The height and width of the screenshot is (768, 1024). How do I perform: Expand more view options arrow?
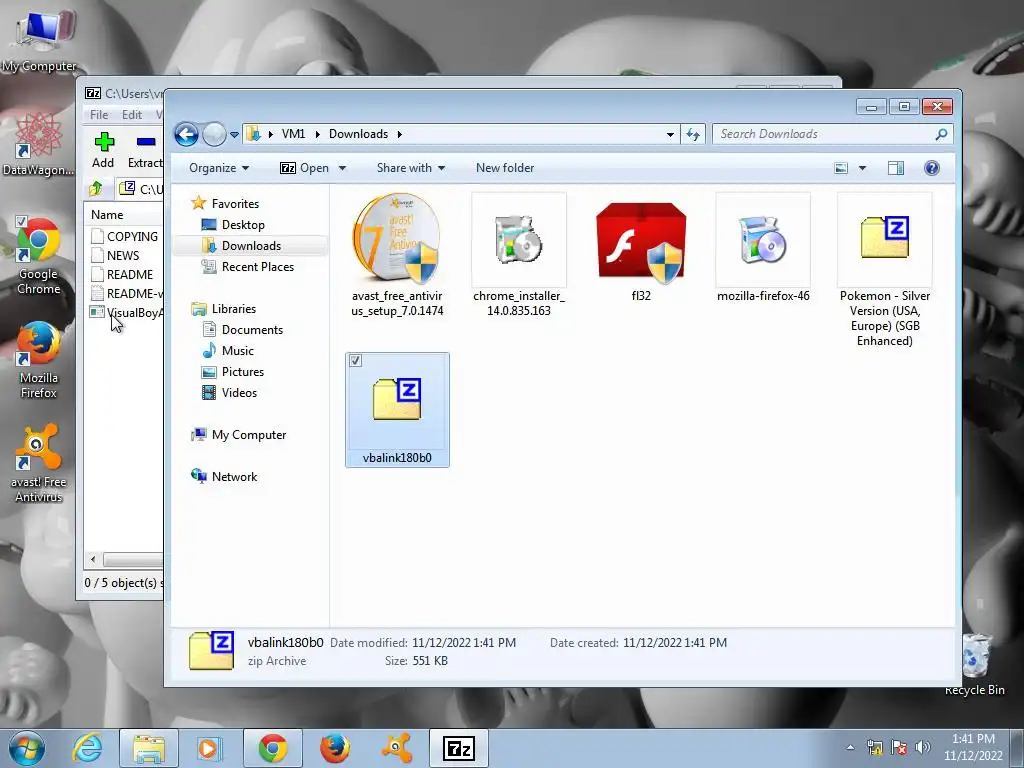(x=862, y=168)
